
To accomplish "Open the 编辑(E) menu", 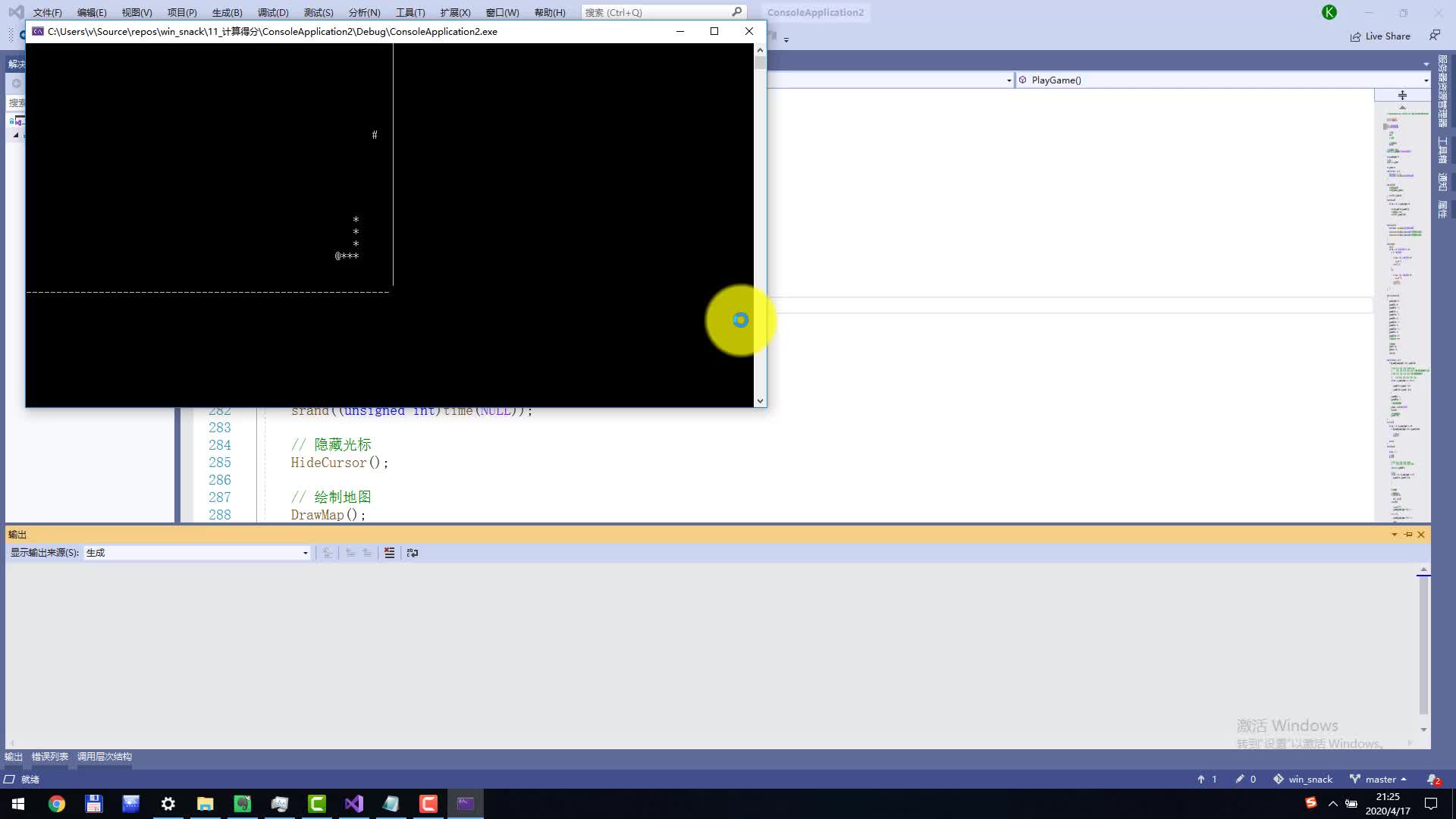I will tap(92, 12).
